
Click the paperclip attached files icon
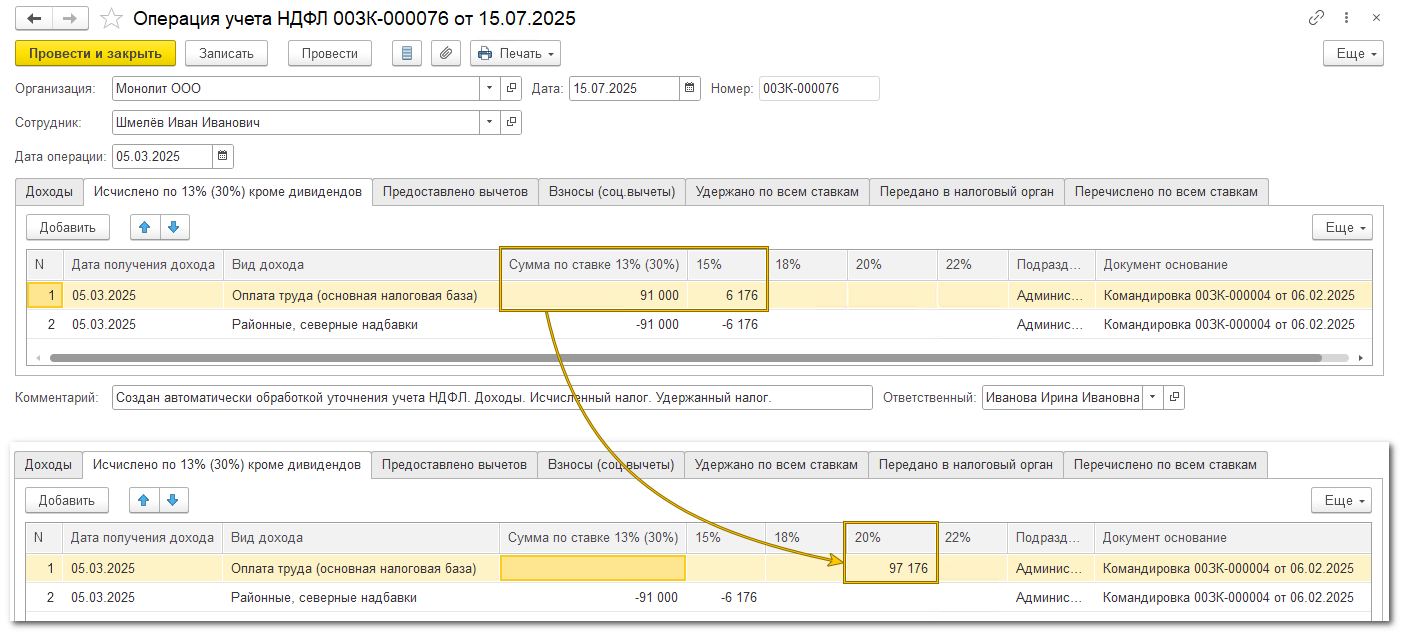(446, 54)
